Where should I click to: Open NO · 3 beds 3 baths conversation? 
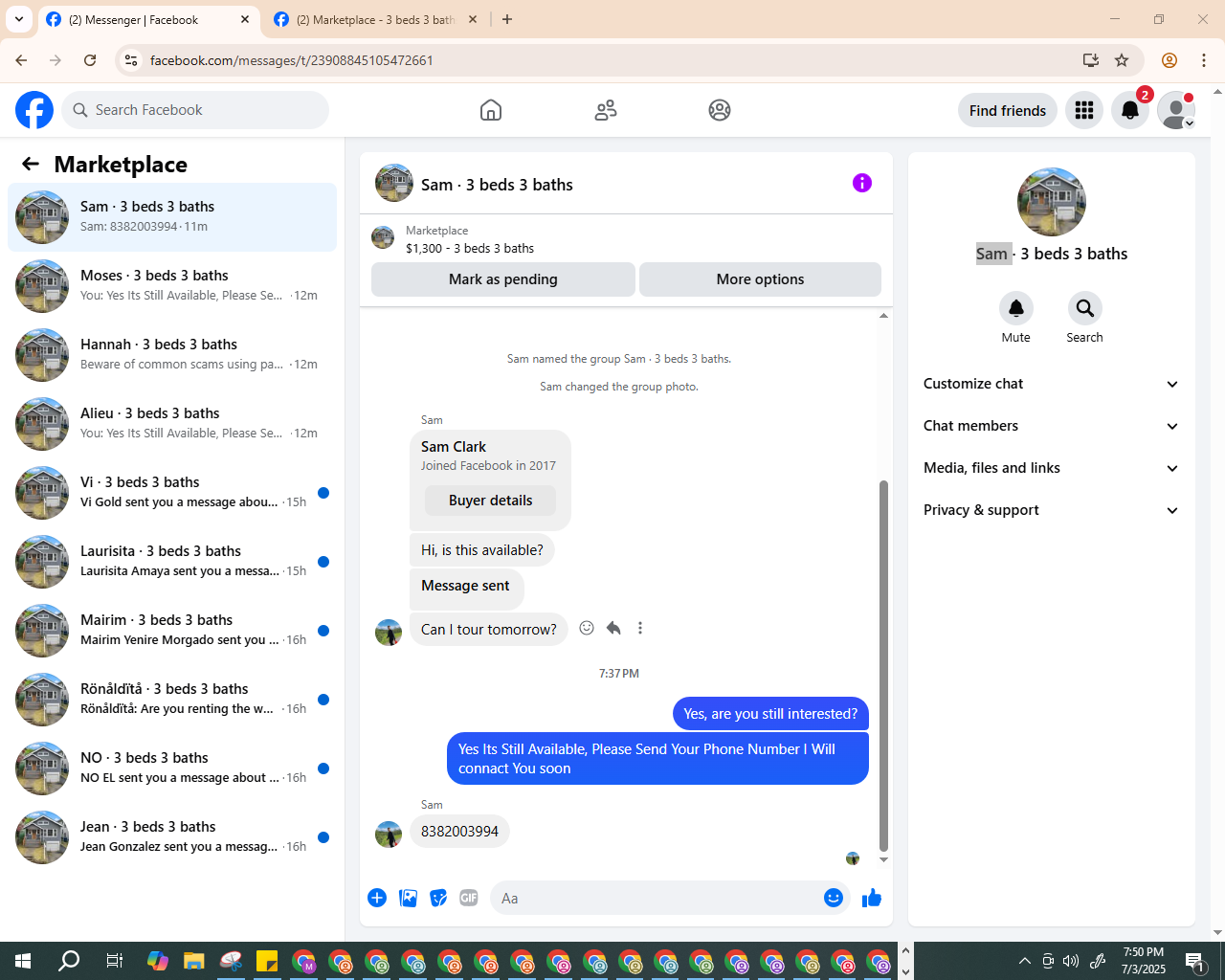click(172, 768)
